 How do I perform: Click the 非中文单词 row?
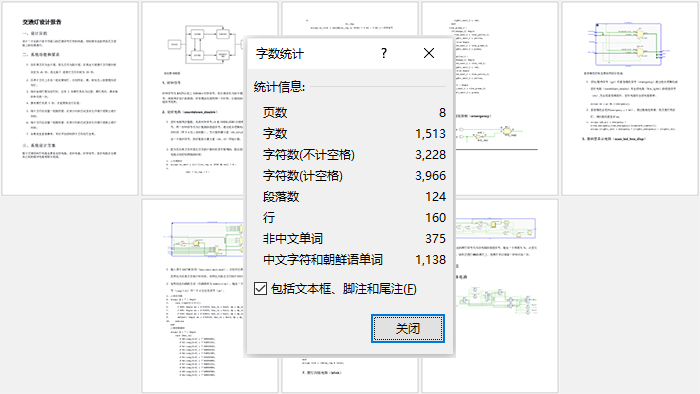click(x=354, y=238)
